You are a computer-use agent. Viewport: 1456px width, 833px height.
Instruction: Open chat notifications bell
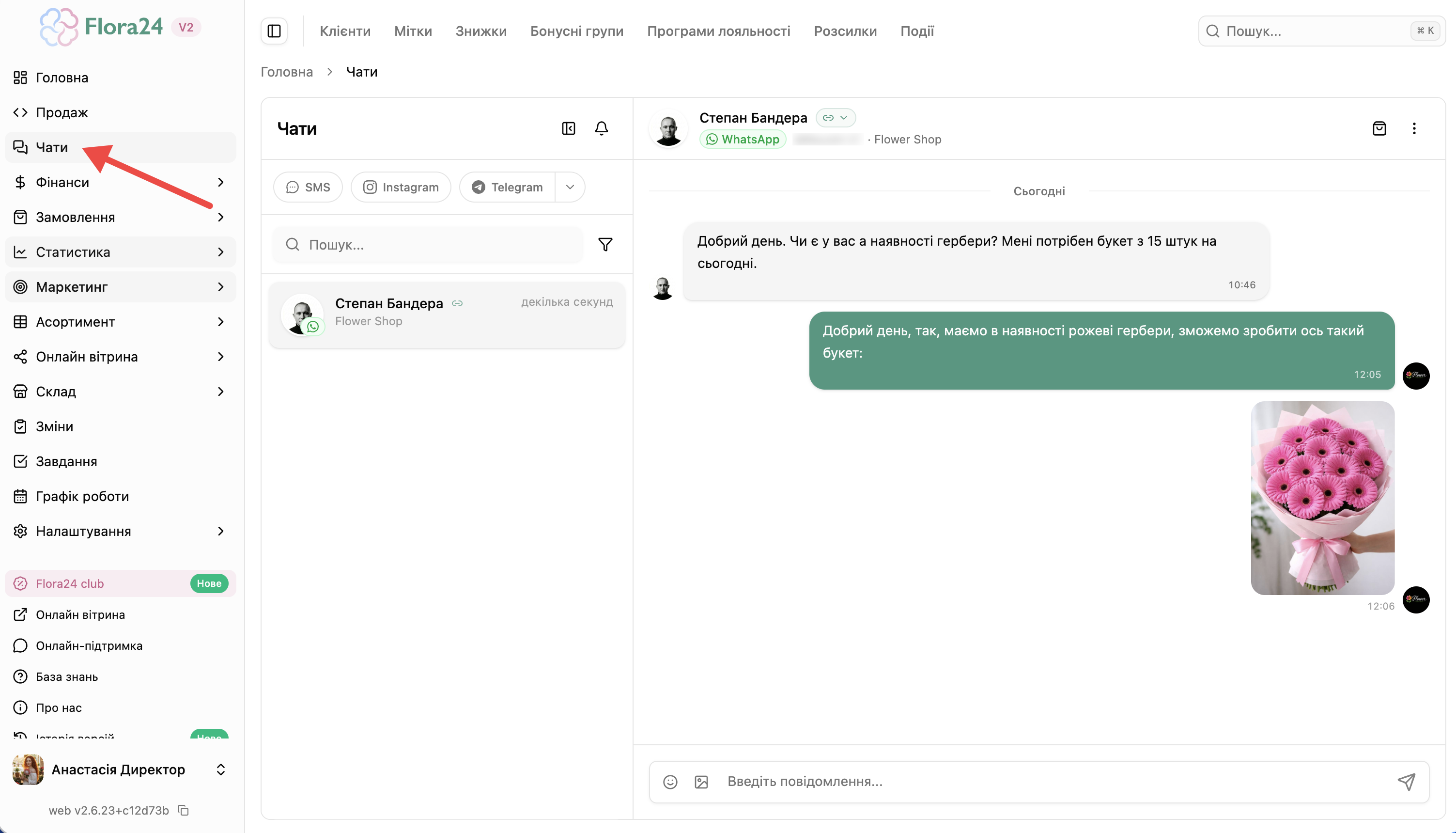(x=602, y=129)
